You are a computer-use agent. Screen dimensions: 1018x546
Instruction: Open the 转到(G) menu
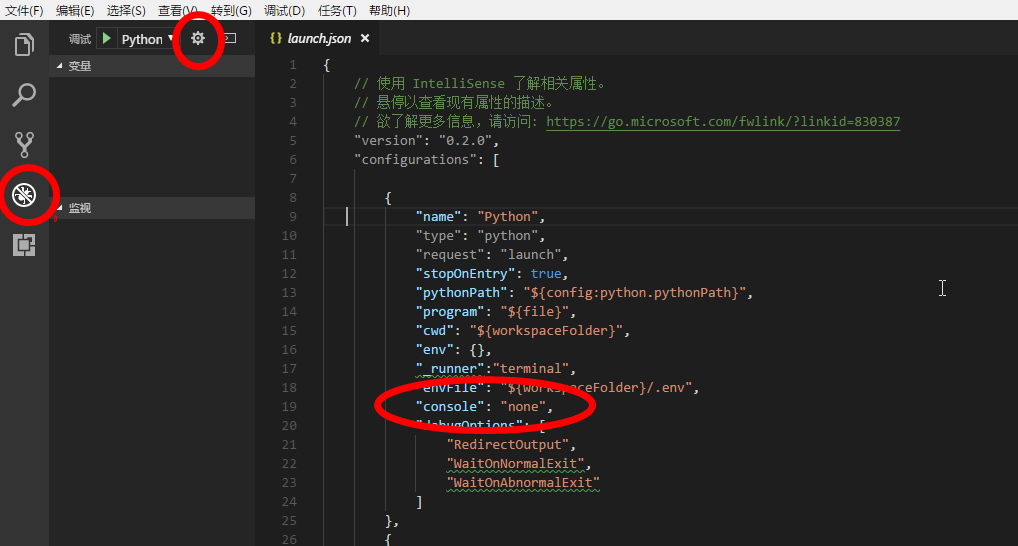(231, 10)
